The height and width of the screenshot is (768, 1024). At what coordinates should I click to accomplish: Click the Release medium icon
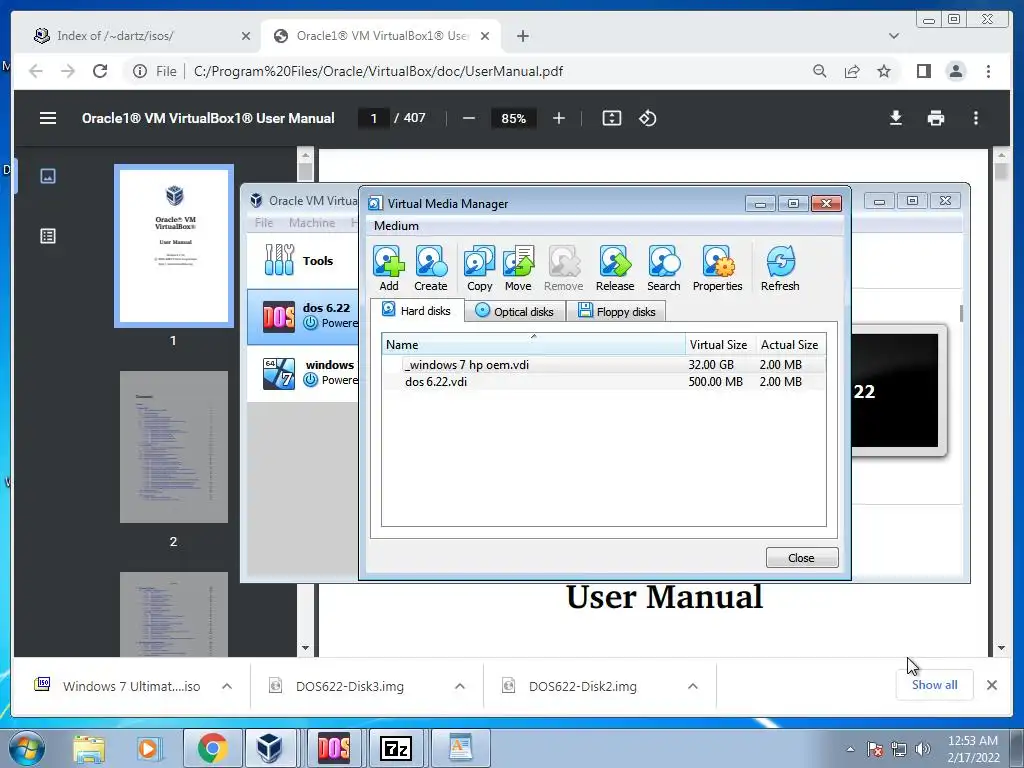(x=615, y=268)
